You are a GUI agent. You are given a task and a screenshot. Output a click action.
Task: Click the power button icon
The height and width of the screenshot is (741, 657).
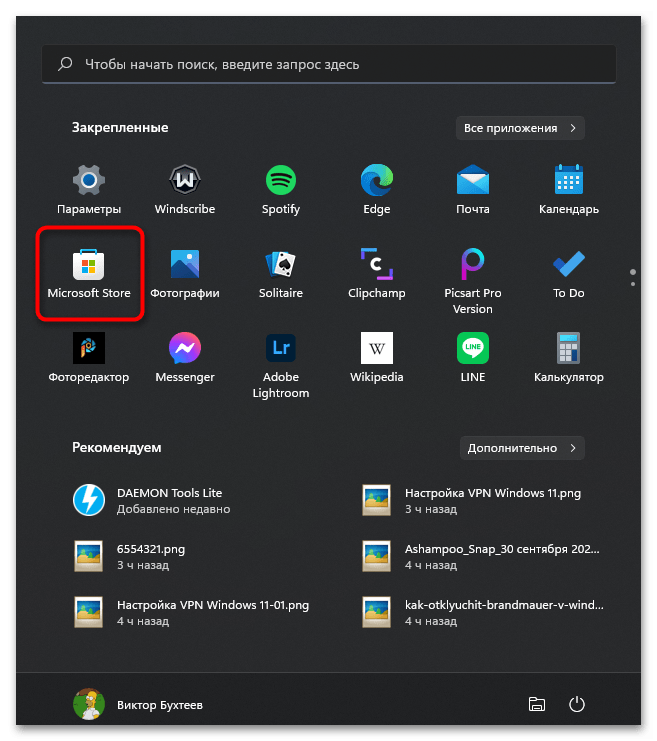577,704
